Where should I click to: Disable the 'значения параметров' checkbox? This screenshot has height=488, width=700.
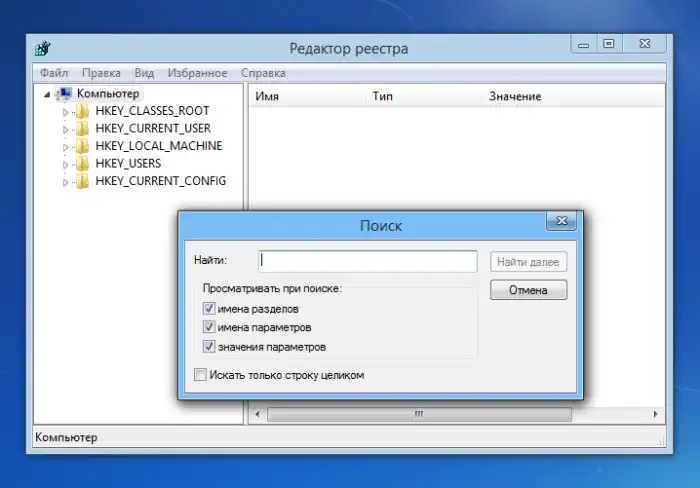point(209,347)
